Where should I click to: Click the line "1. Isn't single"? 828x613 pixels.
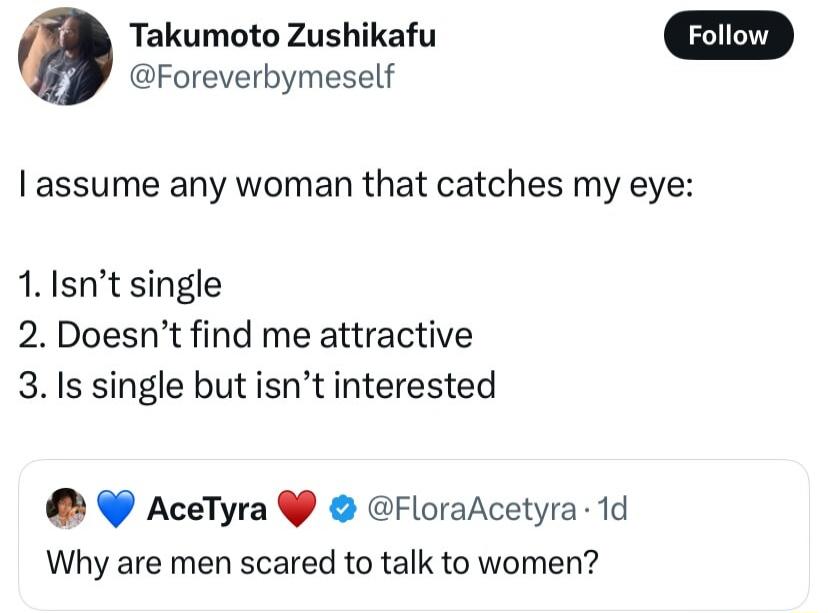120,286
